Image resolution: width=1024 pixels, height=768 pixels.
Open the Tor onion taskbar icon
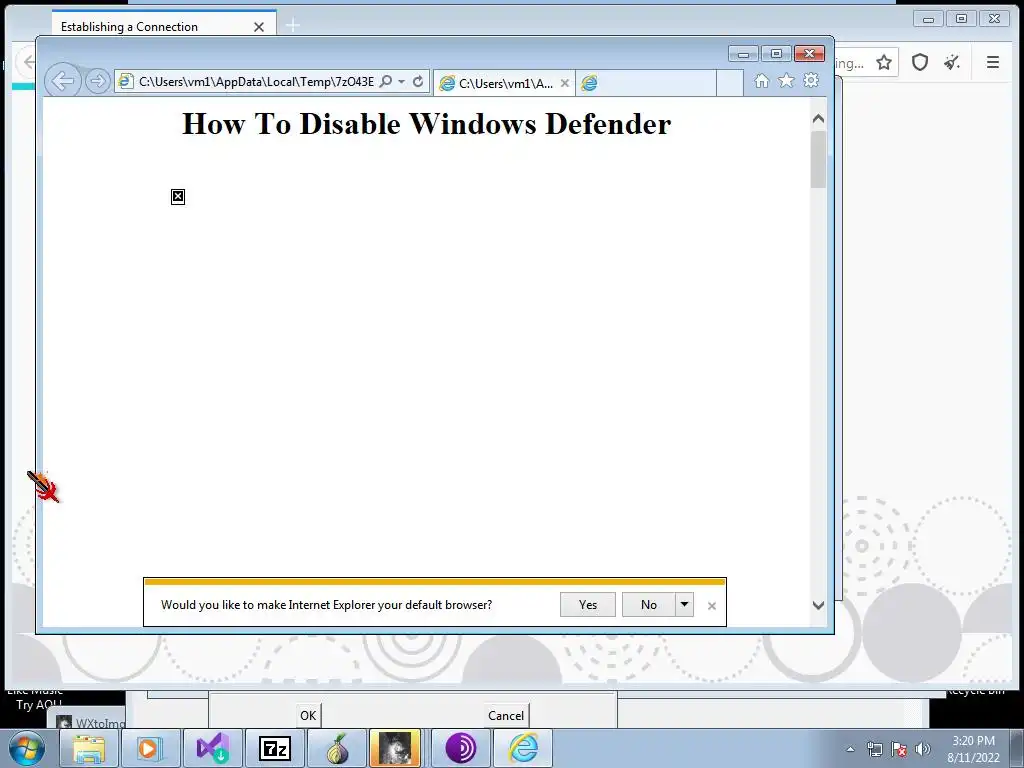[x=336, y=748]
